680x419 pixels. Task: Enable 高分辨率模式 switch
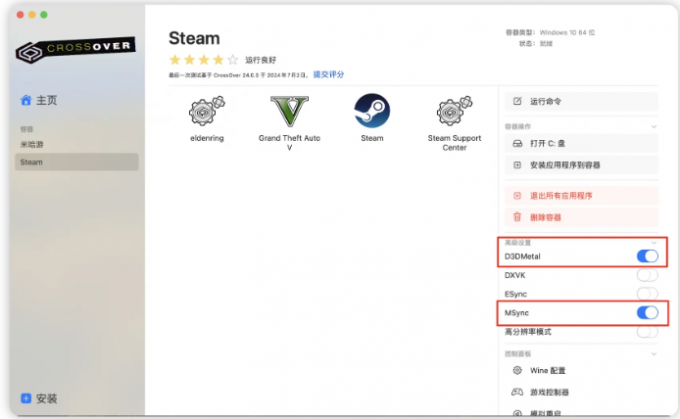tap(647, 332)
